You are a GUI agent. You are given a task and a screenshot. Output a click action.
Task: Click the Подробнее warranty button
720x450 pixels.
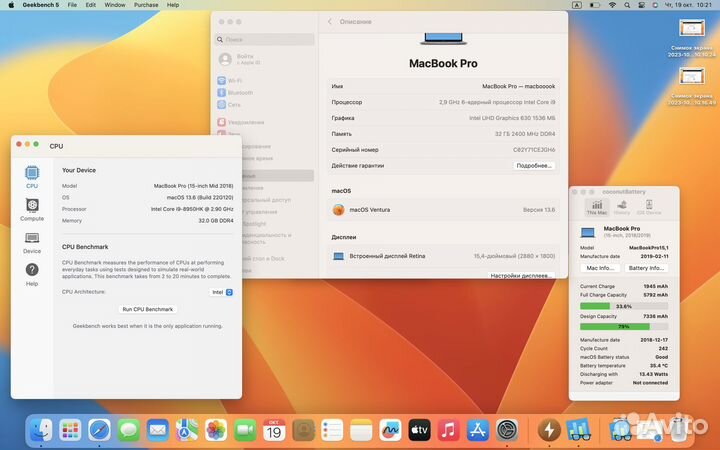[534, 166]
